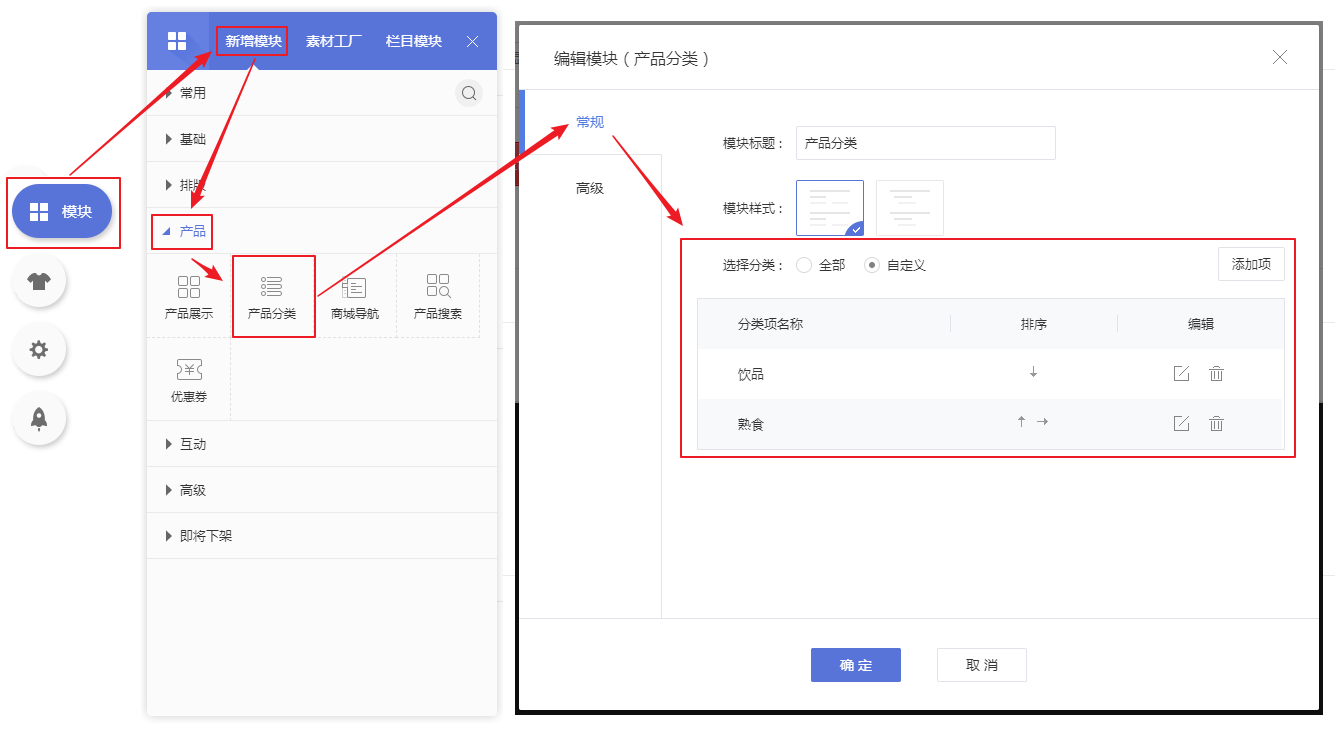Select the 产品搜索 module
1335x732 pixels.
(x=438, y=296)
